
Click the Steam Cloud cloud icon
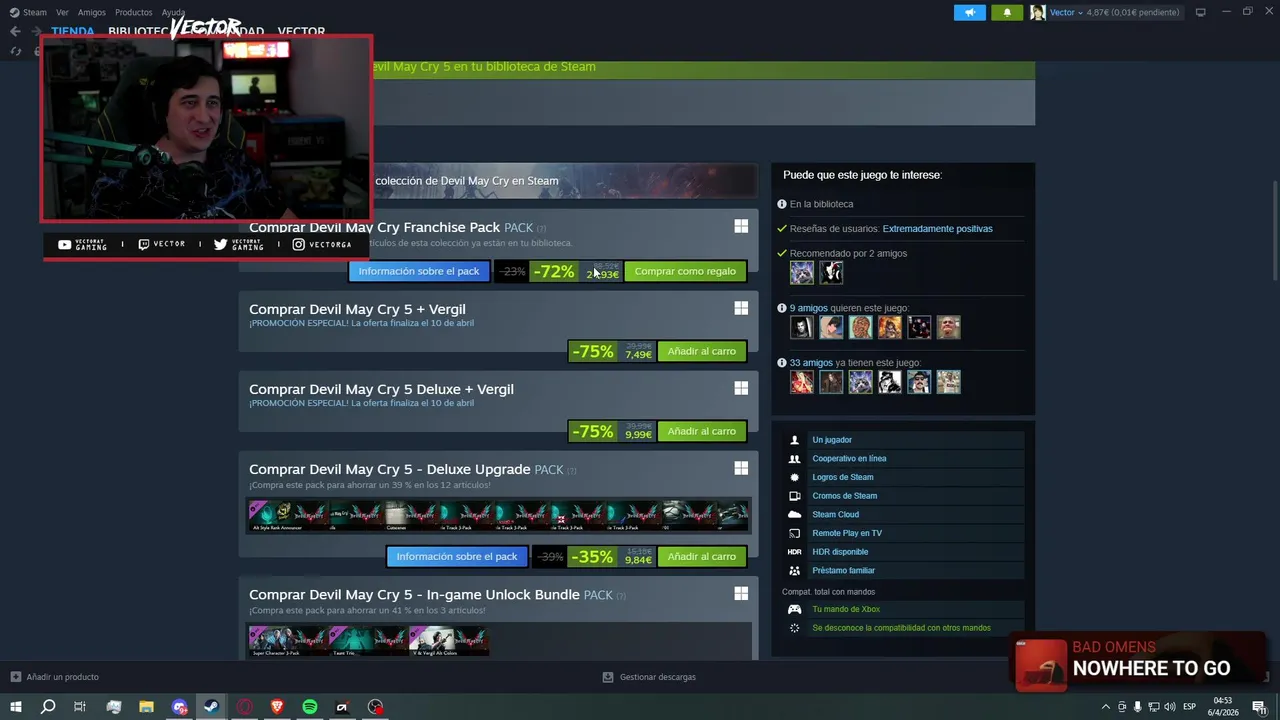tap(794, 515)
